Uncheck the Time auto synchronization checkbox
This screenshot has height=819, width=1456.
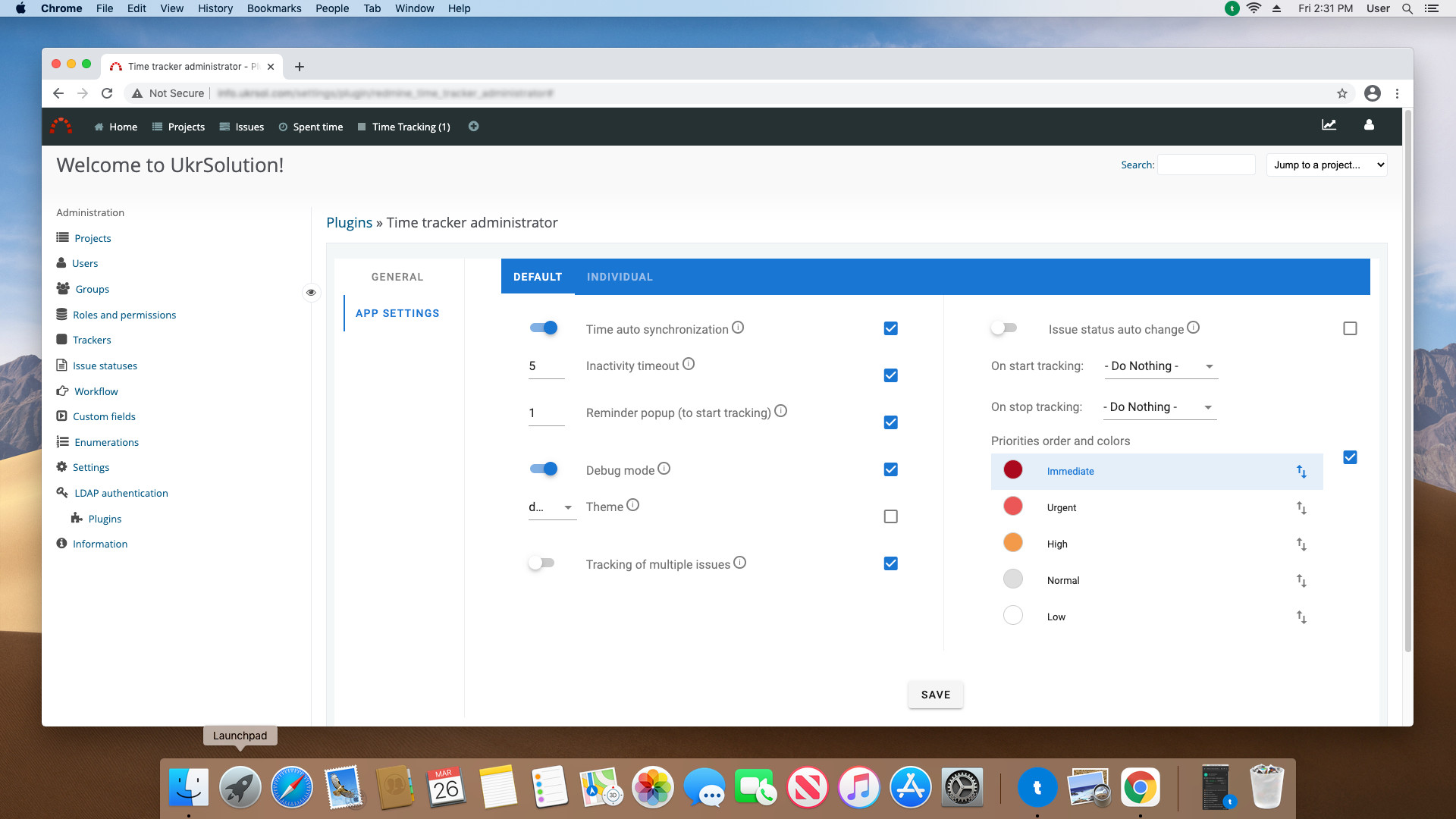tap(891, 328)
